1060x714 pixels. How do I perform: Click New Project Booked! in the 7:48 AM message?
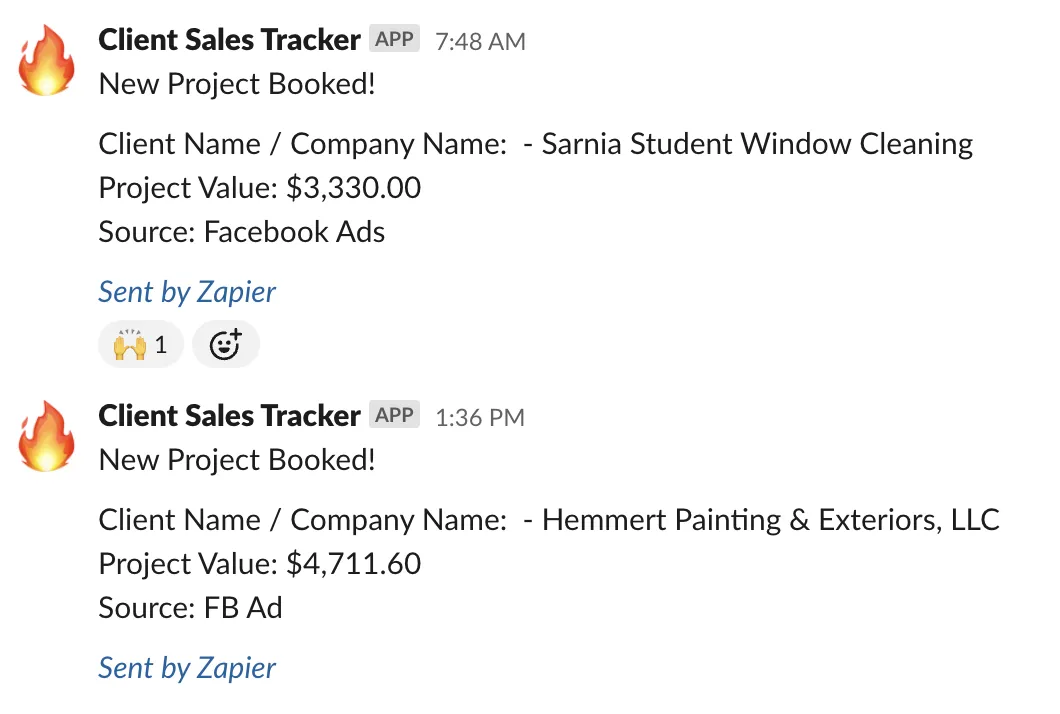237,85
